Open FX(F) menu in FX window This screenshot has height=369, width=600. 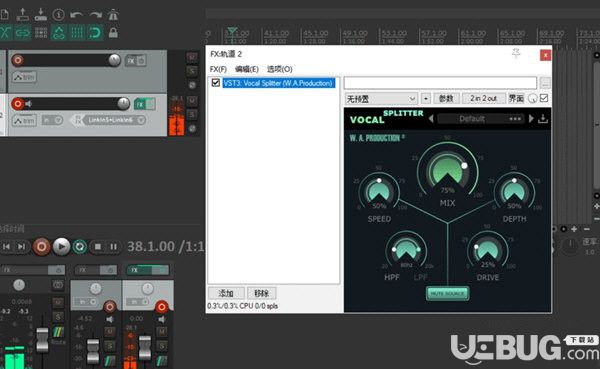point(218,69)
